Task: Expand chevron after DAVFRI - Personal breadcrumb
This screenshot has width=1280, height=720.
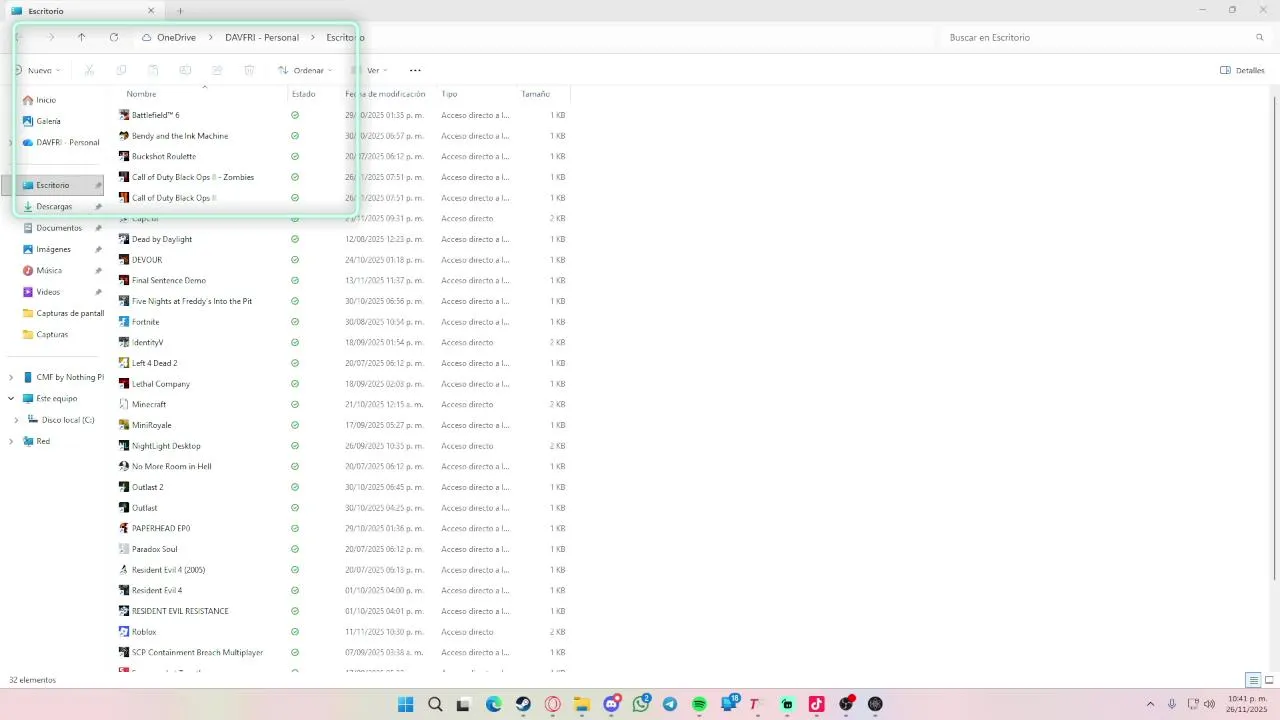Action: (x=313, y=37)
